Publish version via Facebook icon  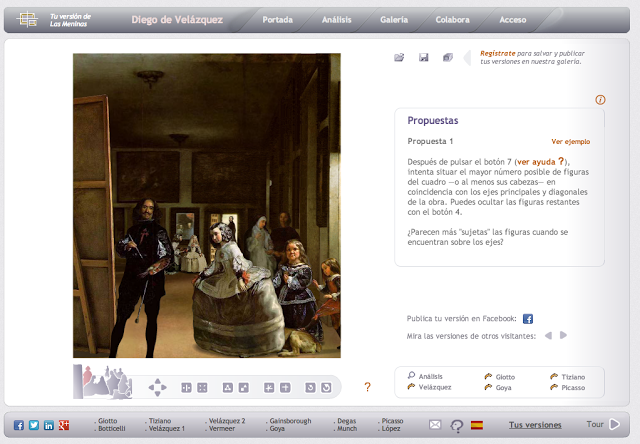(528, 319)
